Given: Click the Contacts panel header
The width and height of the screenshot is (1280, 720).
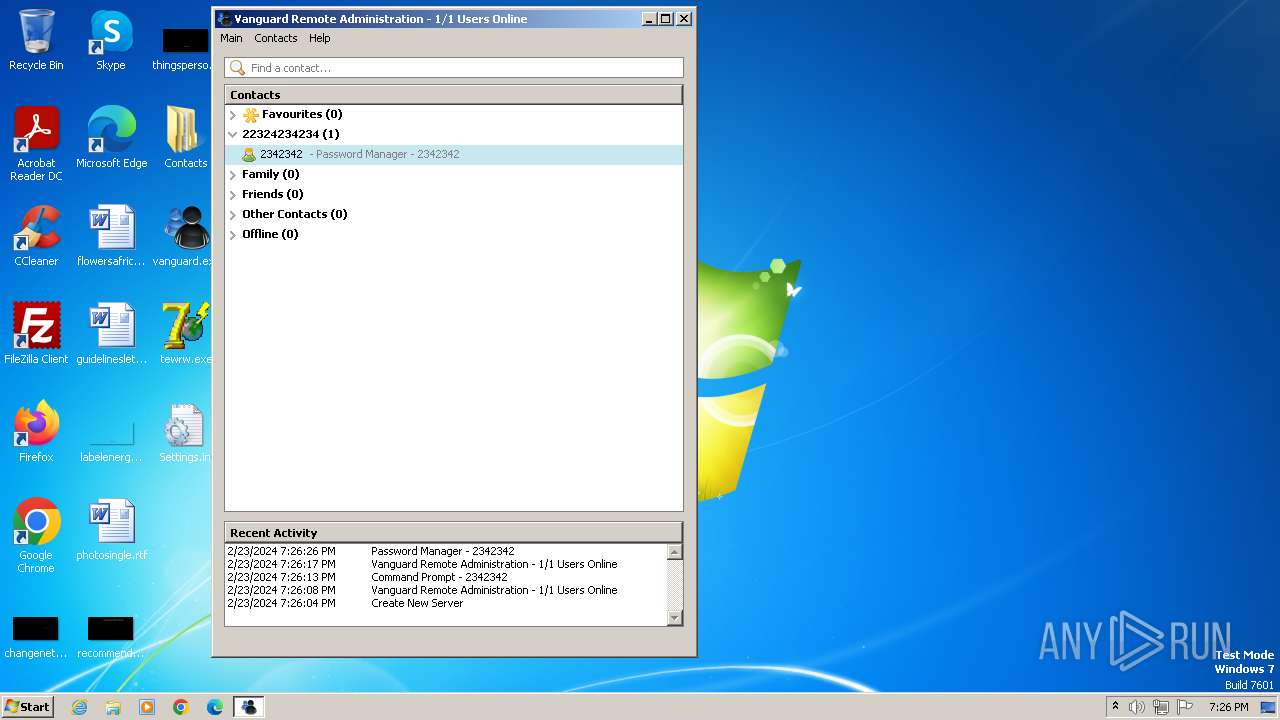Looking at the screenshot, I should click(x=453, y=95).
